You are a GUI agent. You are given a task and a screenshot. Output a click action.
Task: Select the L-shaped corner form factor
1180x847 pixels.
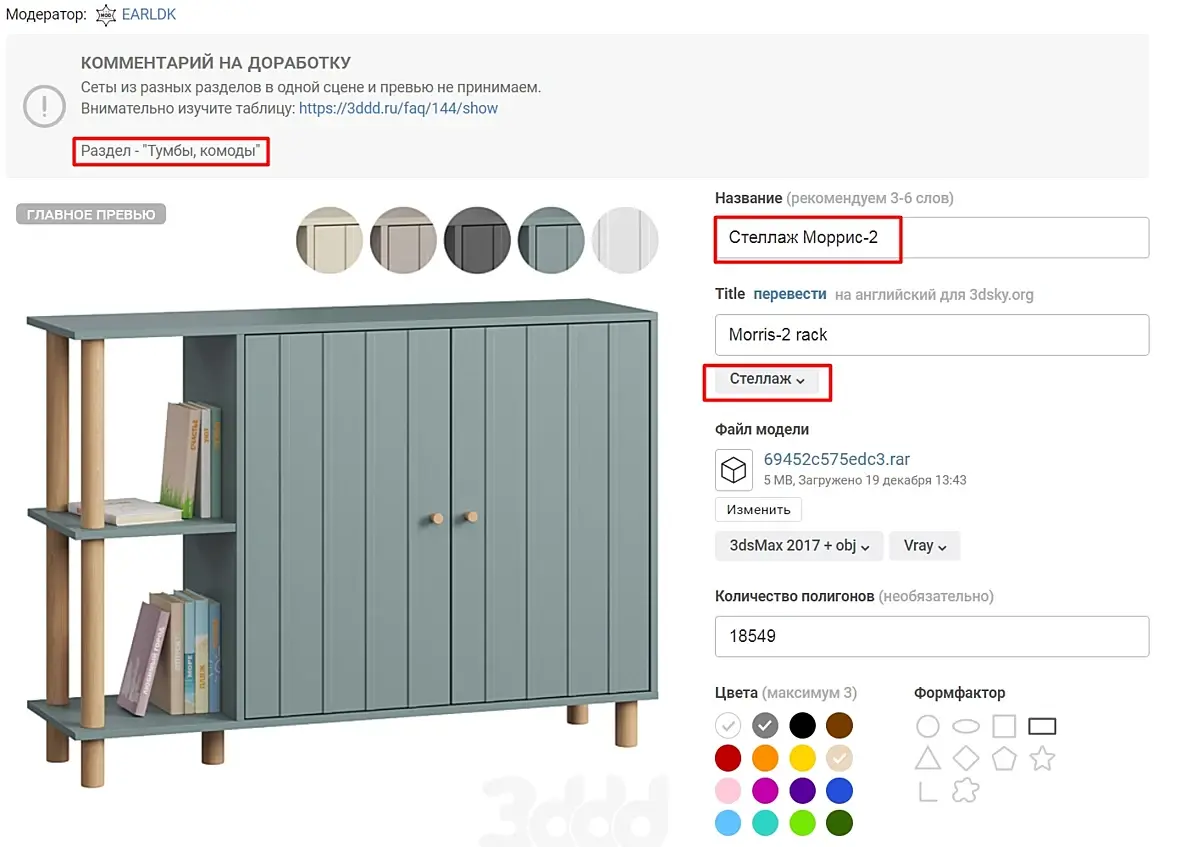pos(926,791)
